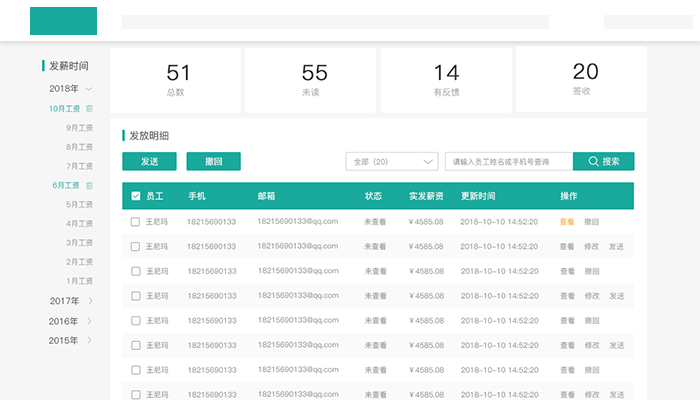Click the trash icon beside 10月工资
The height and width of the screenshot is (400, 700).
click(89, 108)
